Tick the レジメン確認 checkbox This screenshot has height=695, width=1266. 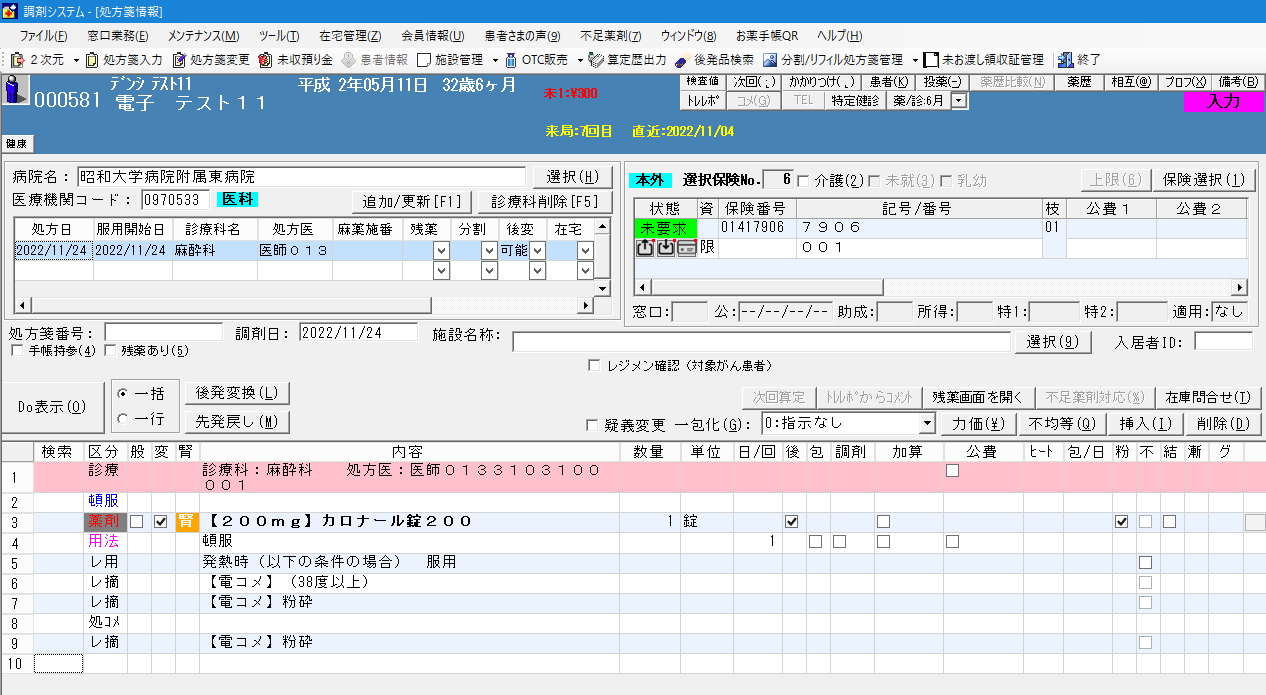pos(594,366)
